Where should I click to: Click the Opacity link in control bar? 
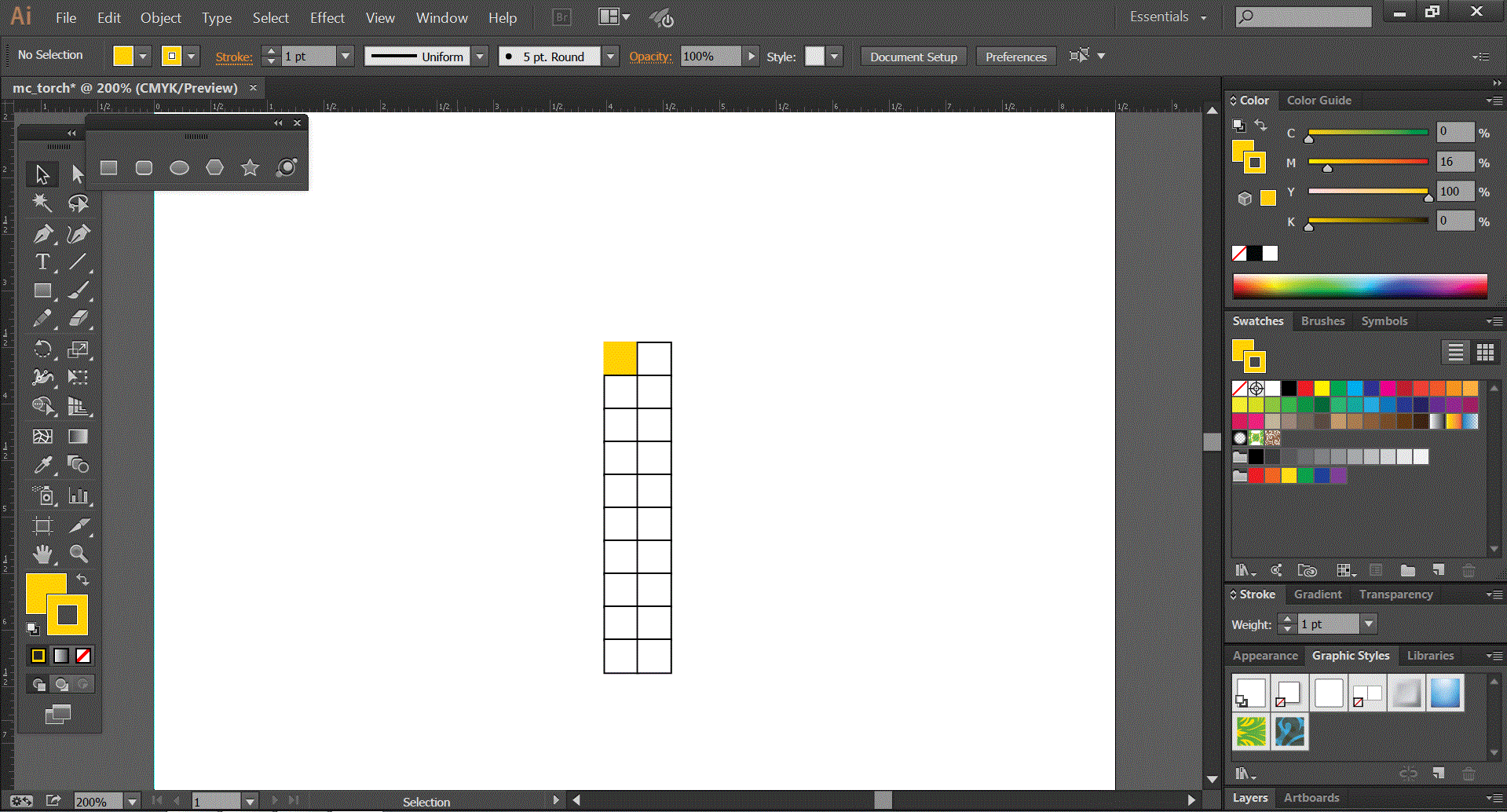(650, 57)
